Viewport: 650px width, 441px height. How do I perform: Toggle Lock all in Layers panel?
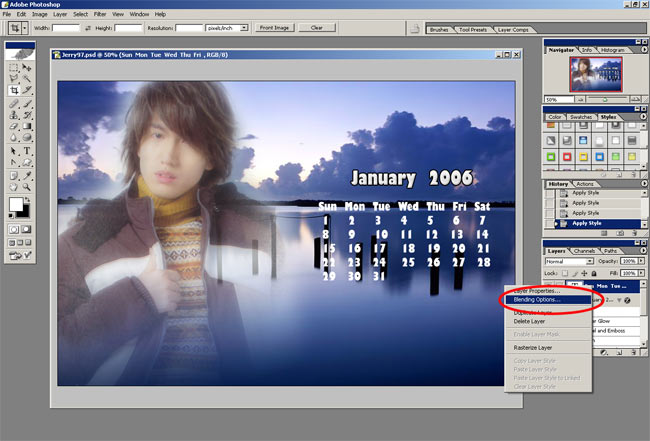click(x=594, y=273)
